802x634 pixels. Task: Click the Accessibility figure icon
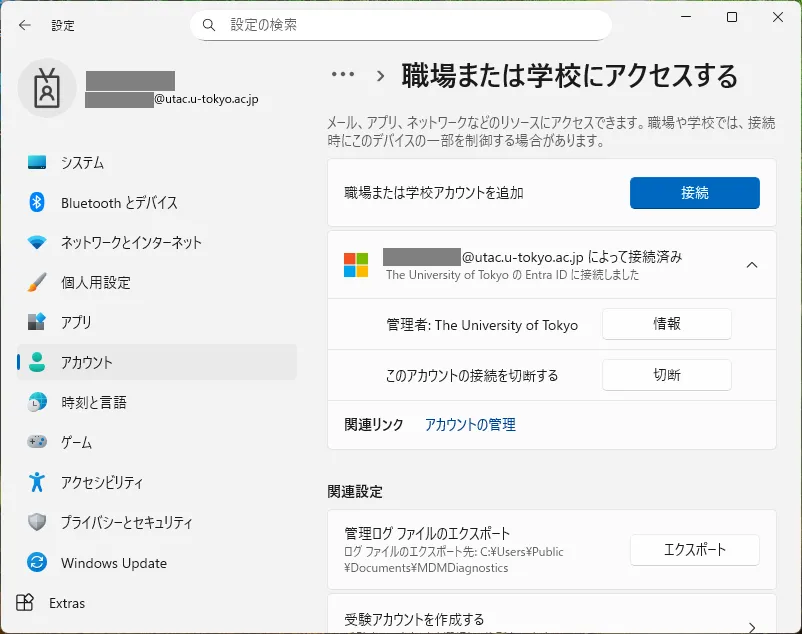37,482
